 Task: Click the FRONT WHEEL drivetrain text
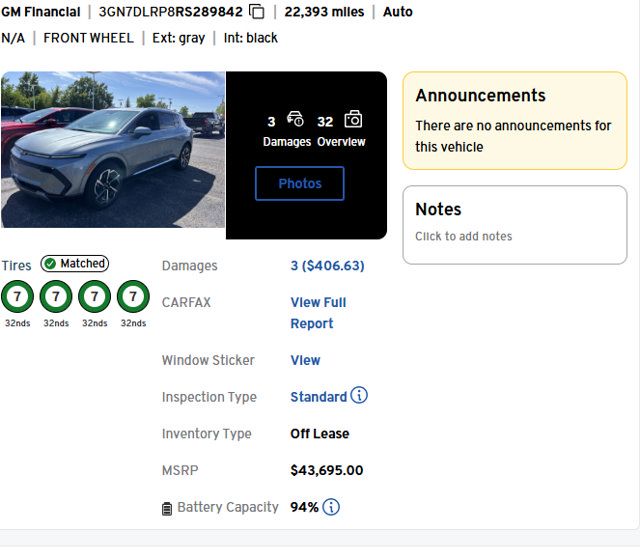pos(89,38)
